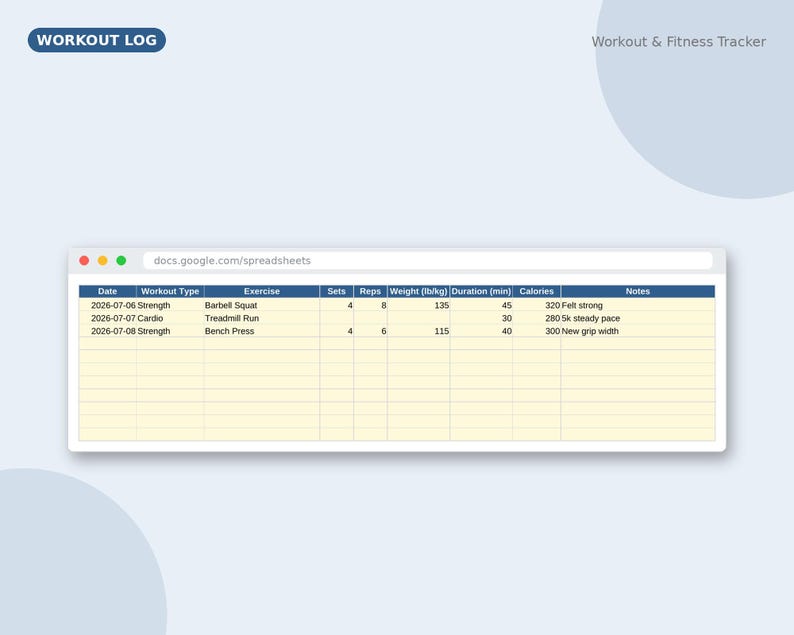Select the Exercise column header
This screenshot has width=794, height=635.
click(262, 291)
